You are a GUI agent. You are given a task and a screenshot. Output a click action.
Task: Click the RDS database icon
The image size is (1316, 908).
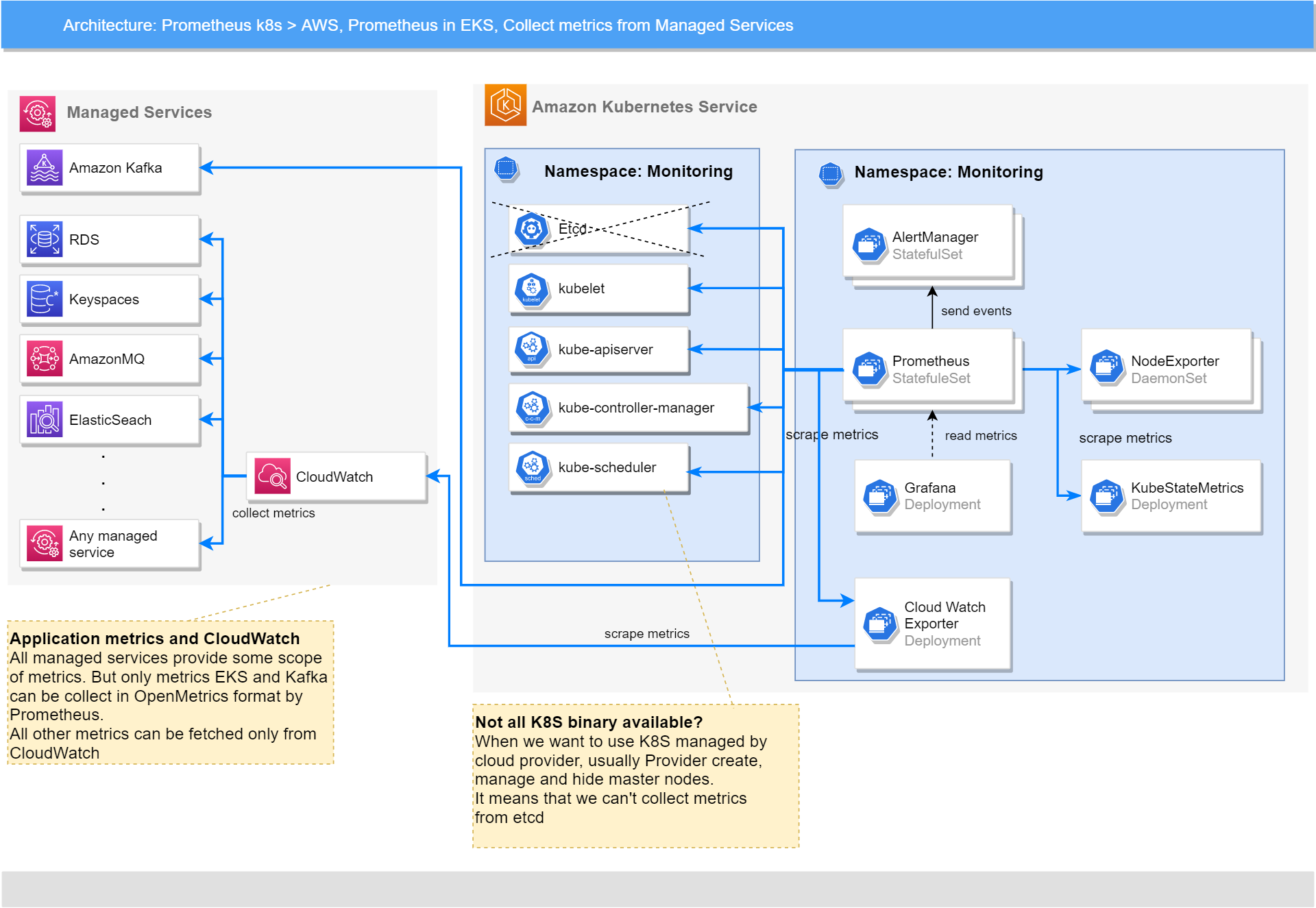(x=45, y=239)
